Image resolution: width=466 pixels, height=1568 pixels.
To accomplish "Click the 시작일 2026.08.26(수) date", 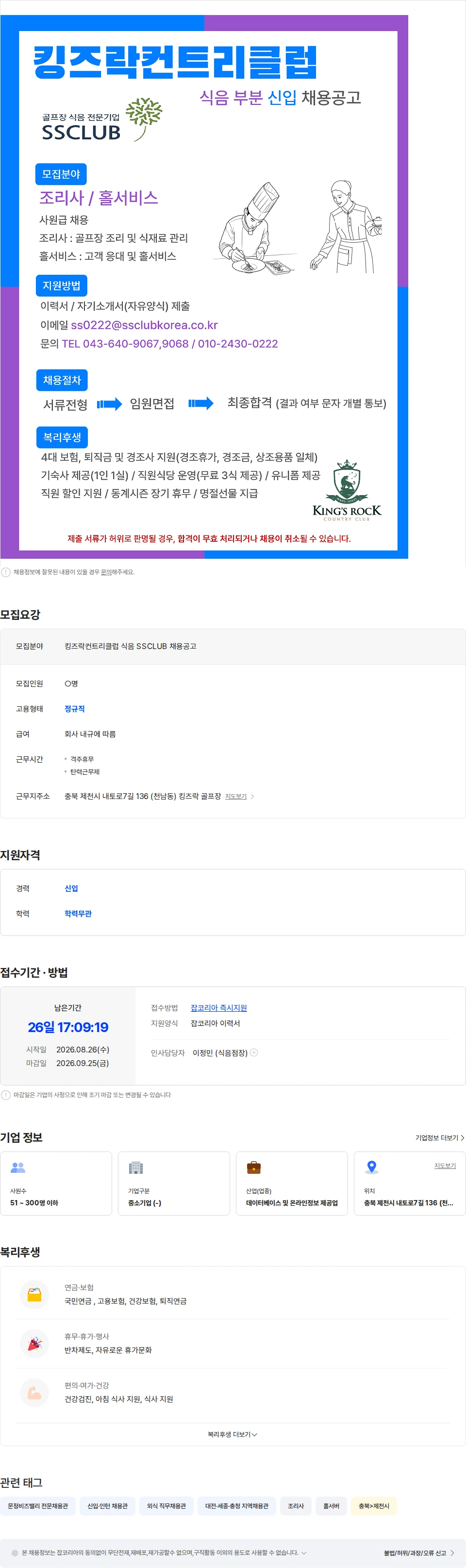I will tap(83, 1050).
